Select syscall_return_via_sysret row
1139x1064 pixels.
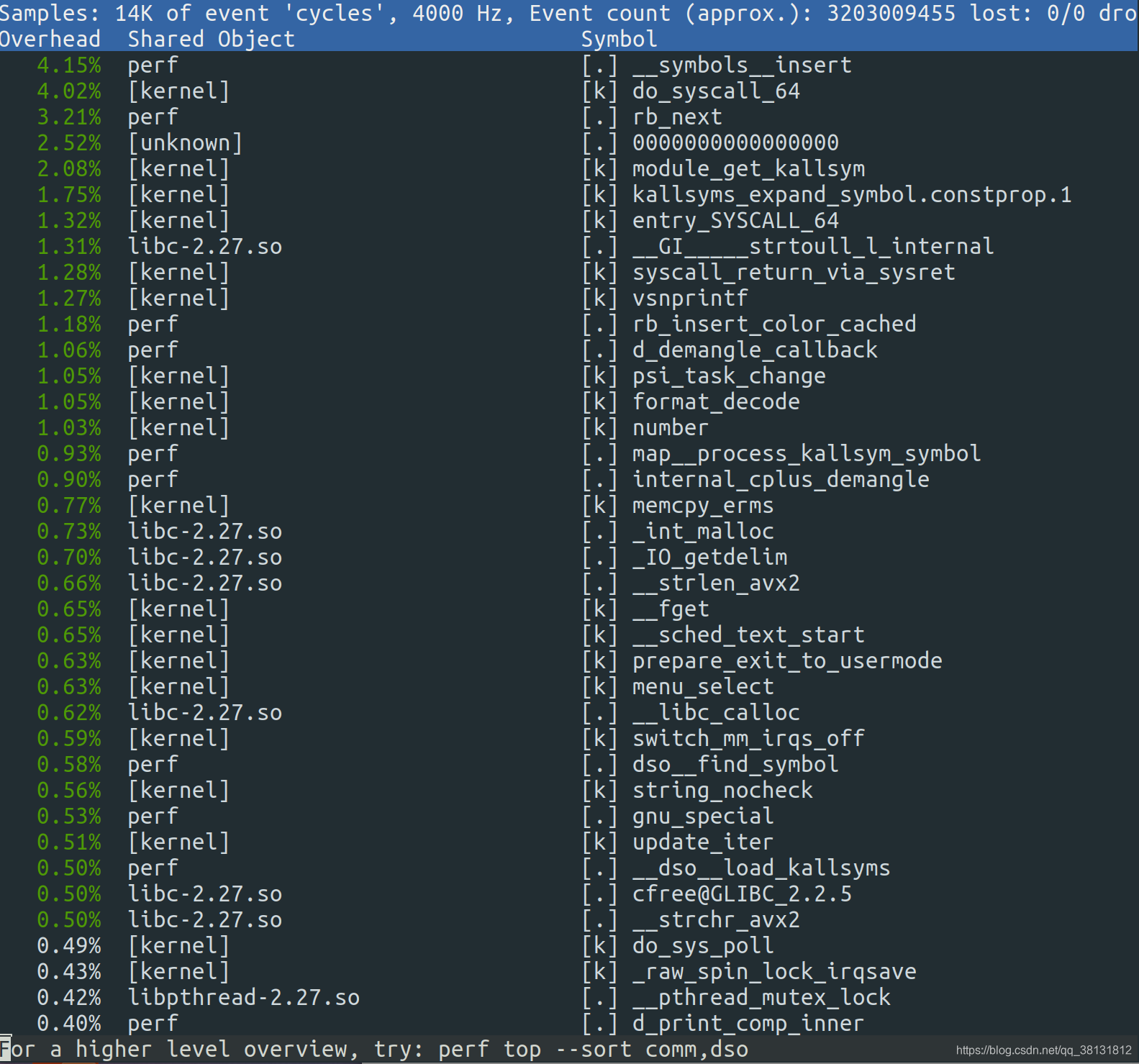pos(569,272)
